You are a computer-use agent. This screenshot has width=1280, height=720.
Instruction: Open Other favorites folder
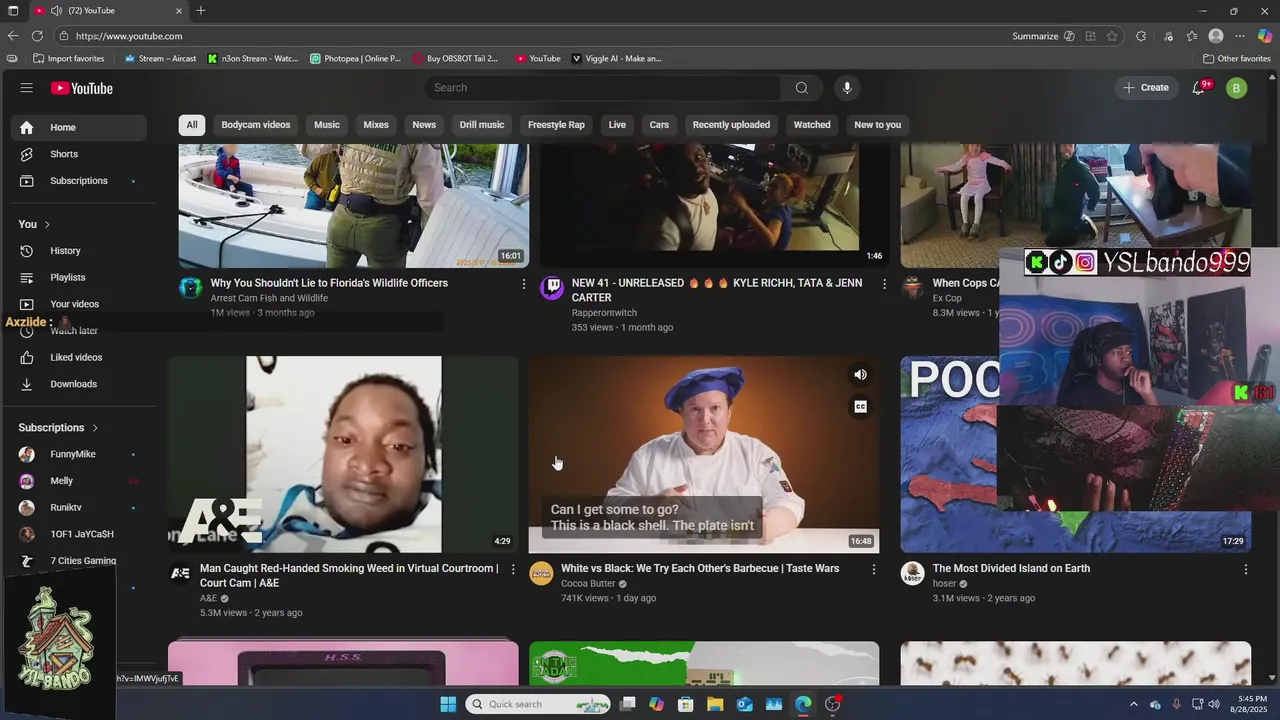(1236, 59)
